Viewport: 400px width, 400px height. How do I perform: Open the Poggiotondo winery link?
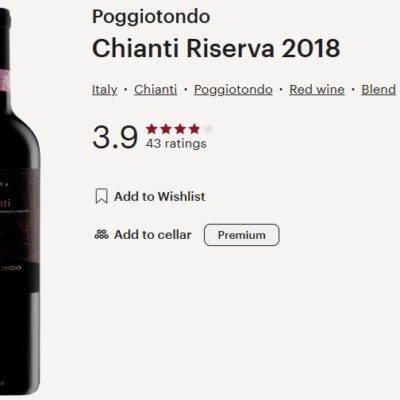(233, 89)
